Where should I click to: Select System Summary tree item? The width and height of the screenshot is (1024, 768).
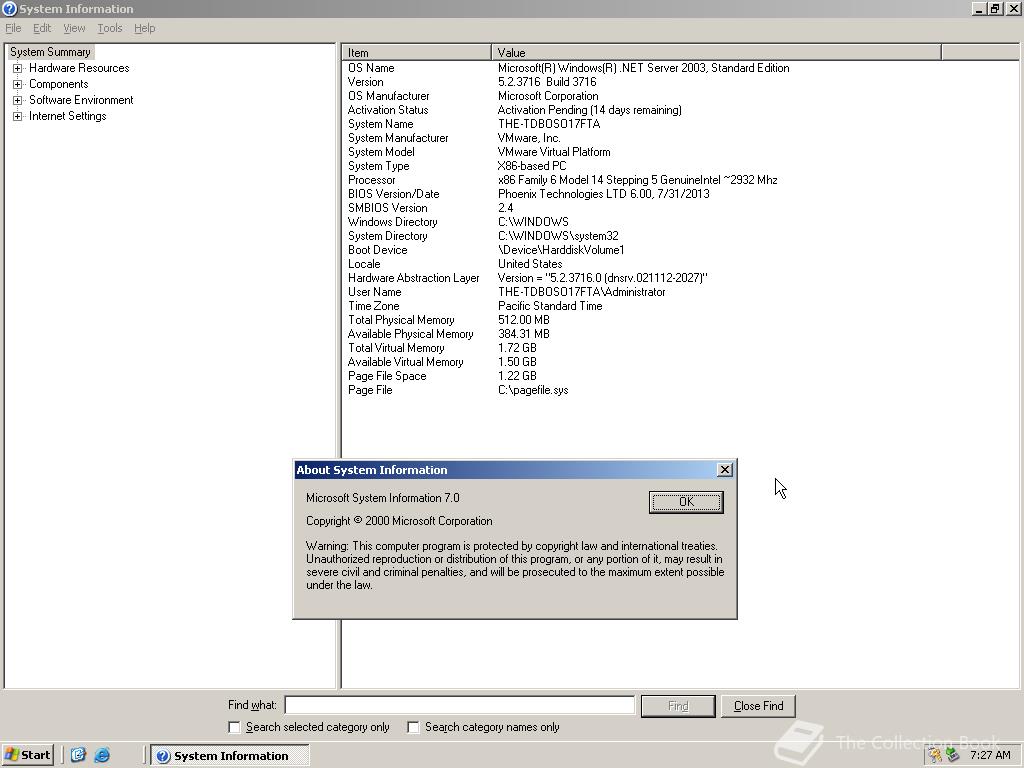click(50, 52)
